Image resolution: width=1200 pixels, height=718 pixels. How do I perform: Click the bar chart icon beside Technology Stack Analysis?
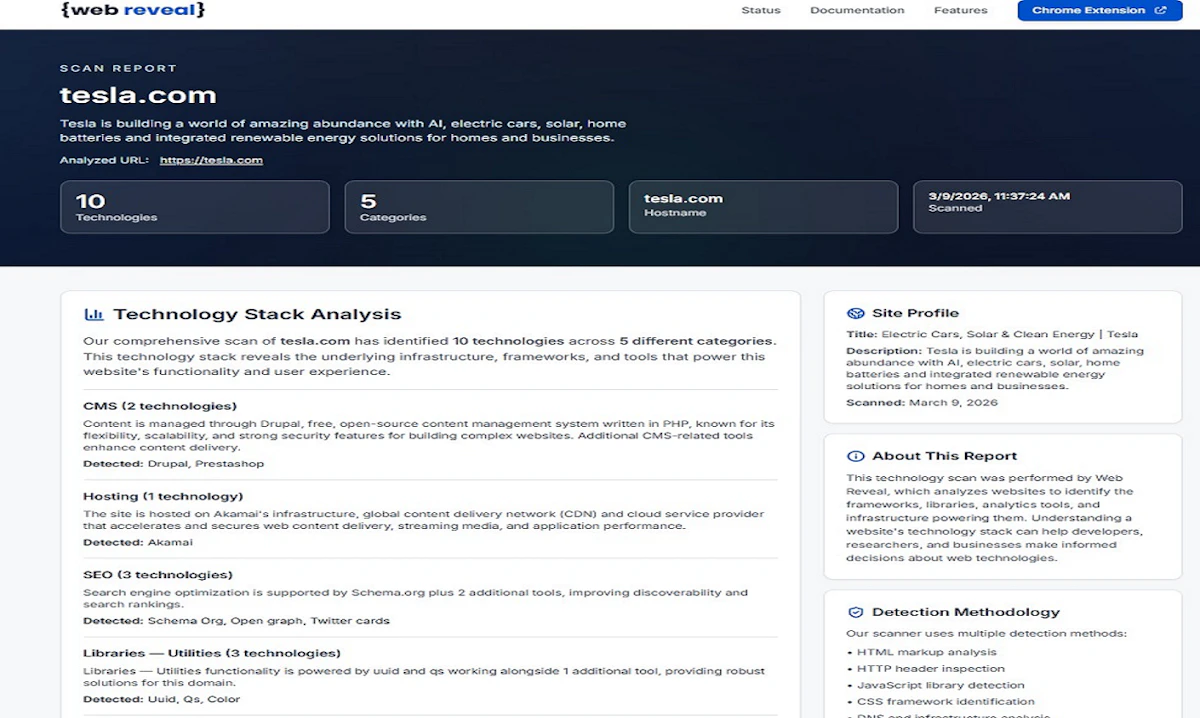94,314
